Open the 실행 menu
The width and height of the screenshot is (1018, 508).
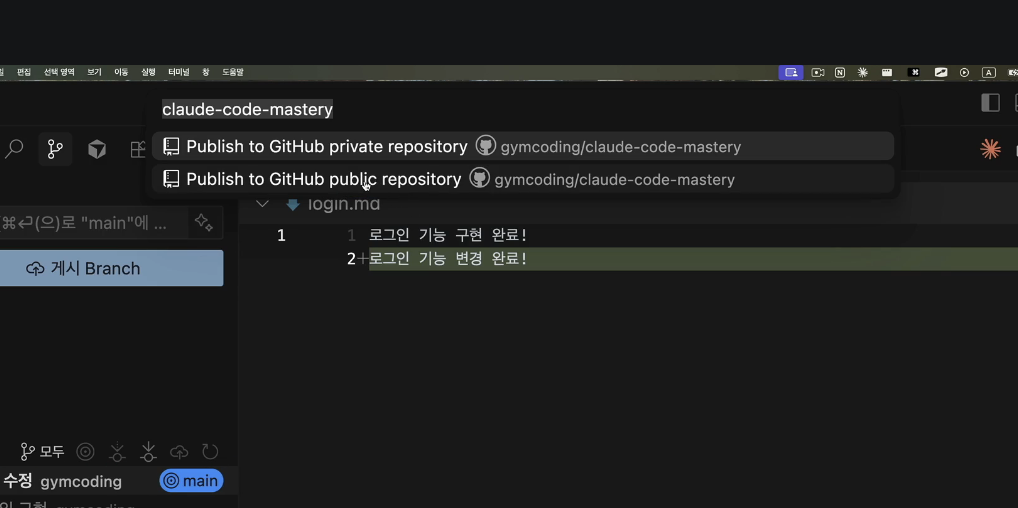click(149, 73)
